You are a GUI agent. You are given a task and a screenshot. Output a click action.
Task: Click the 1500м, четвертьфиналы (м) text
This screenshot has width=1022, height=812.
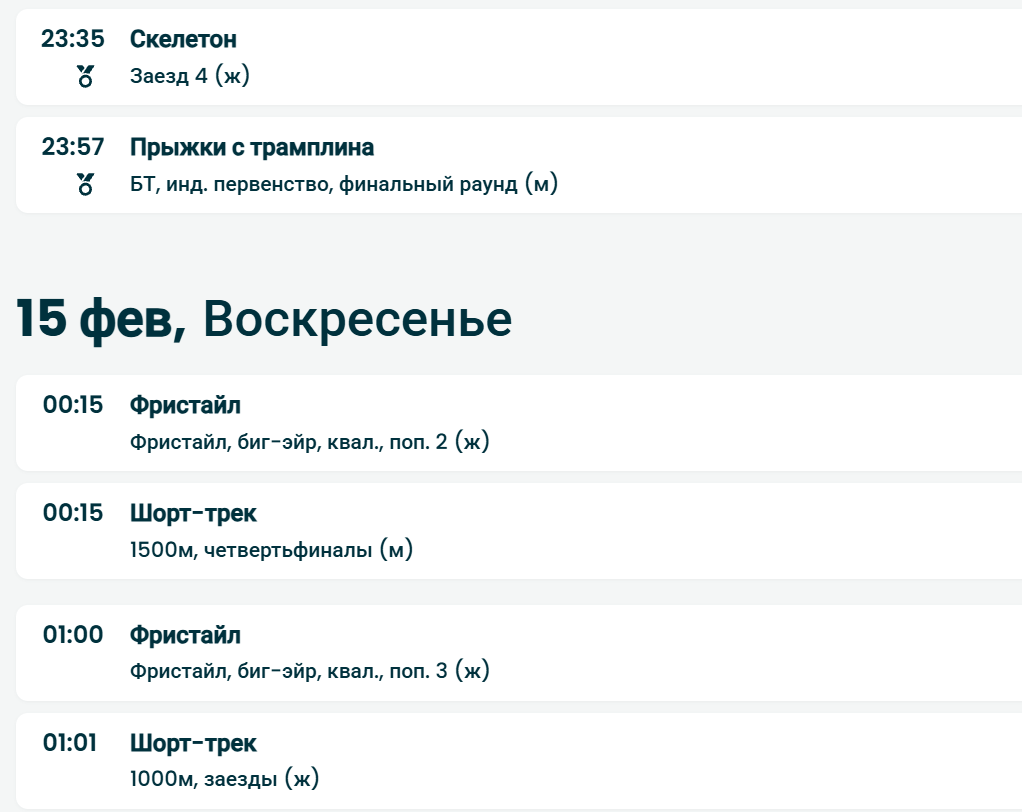pyautogui.click(x=271, y=550)
